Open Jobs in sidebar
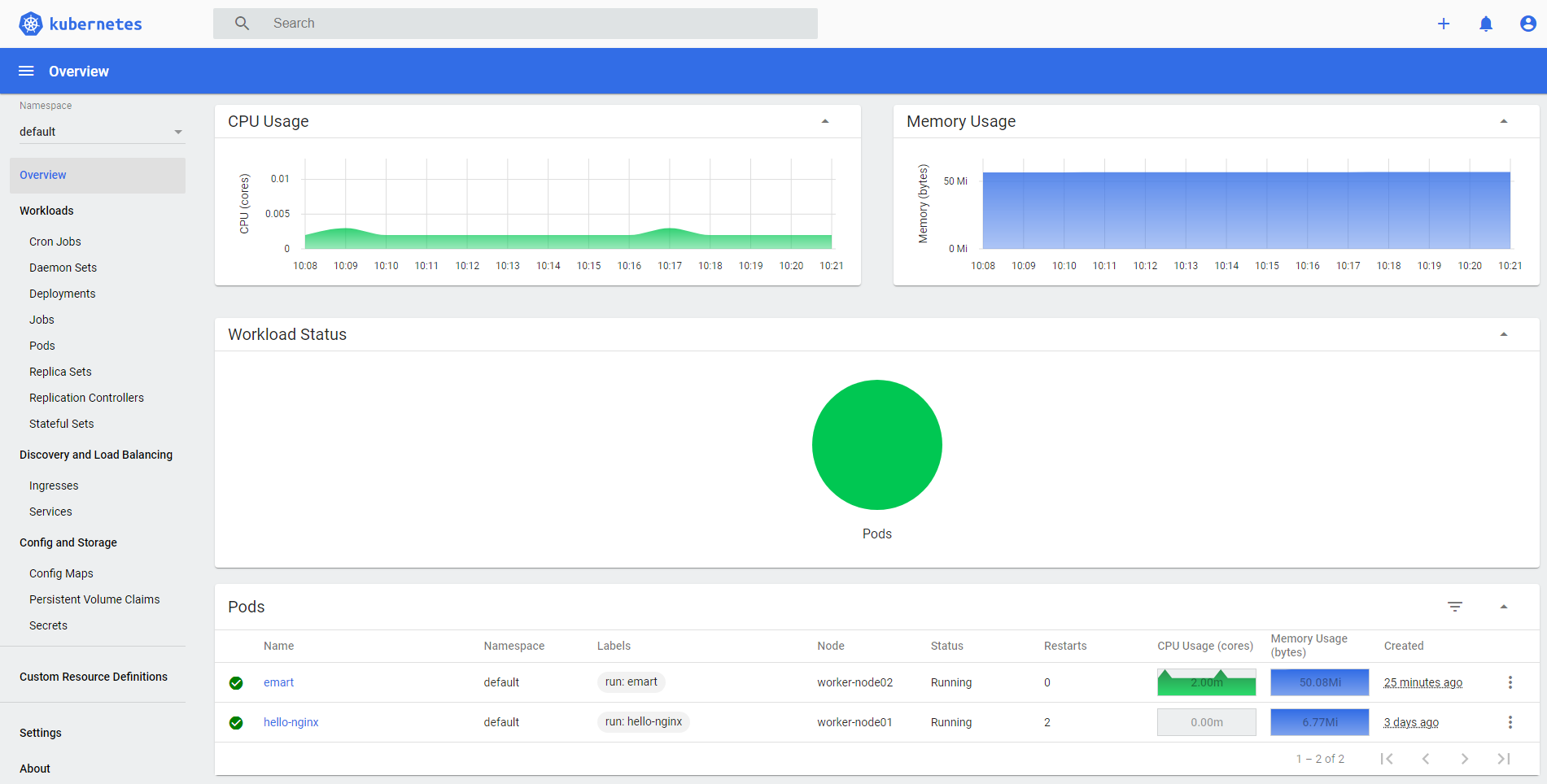The height and width of the screenshot is (784, 1547). (x=42, y=320)
